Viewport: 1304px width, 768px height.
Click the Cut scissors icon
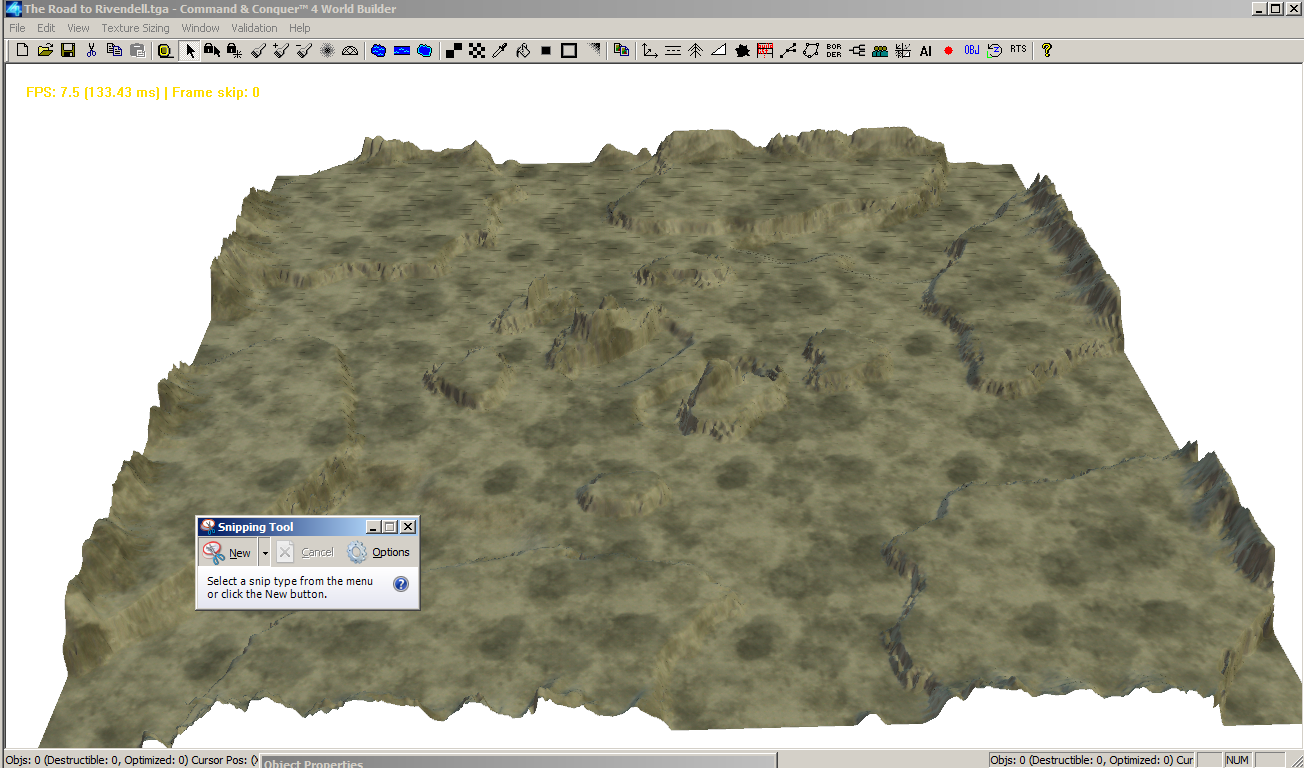pos(91,50)
